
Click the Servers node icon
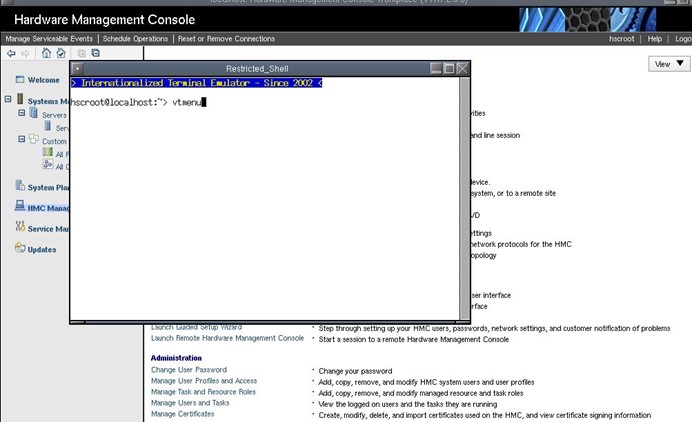click(34, 113)
